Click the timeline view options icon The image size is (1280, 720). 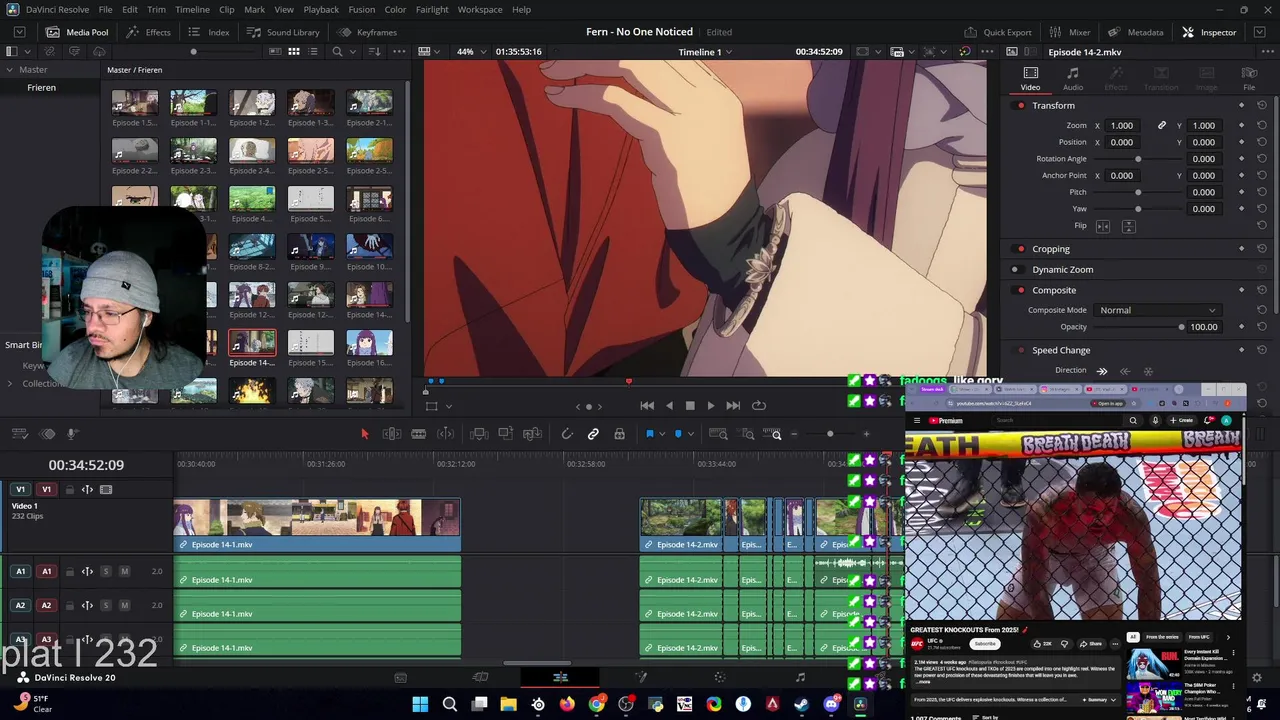pyautogui.click(x=19, y=434)
